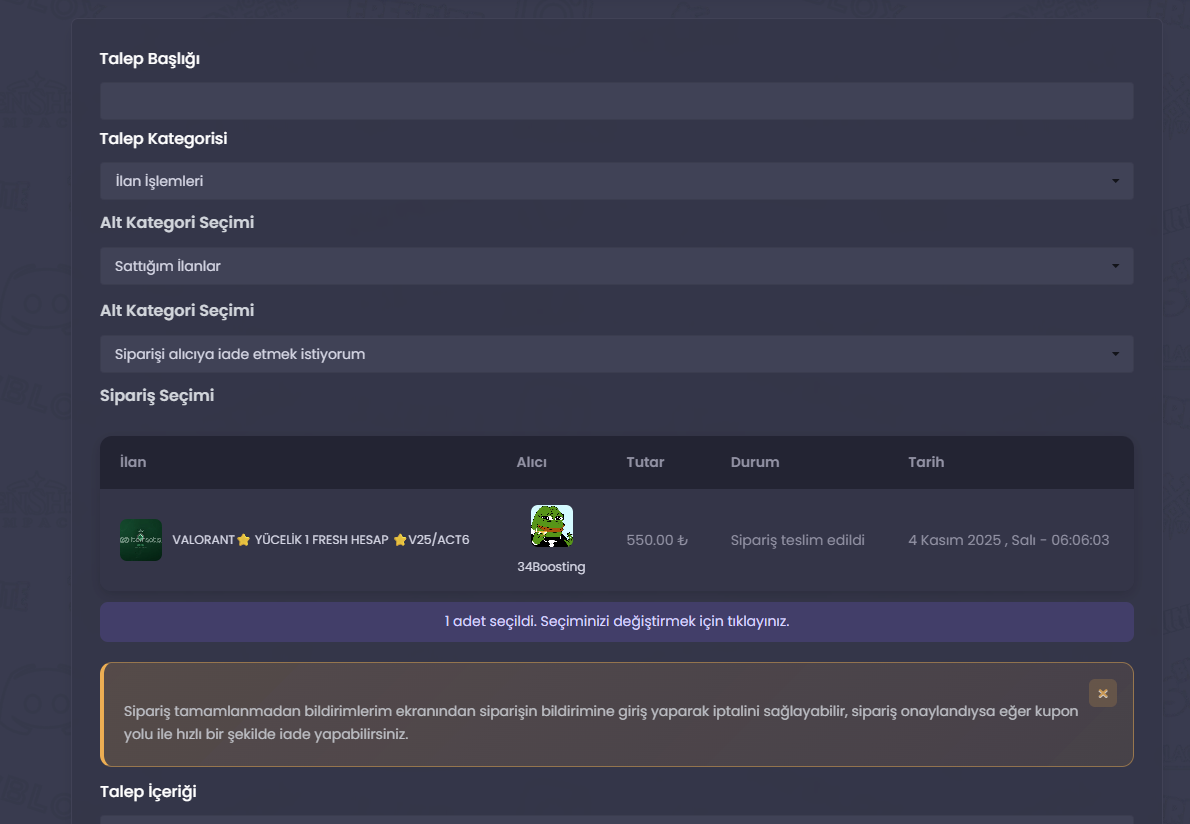Select the YÜCELİK 1 FRESH HESAP listing title
This screenshot has width=1190, height=824.
click(x=321, y=539)
